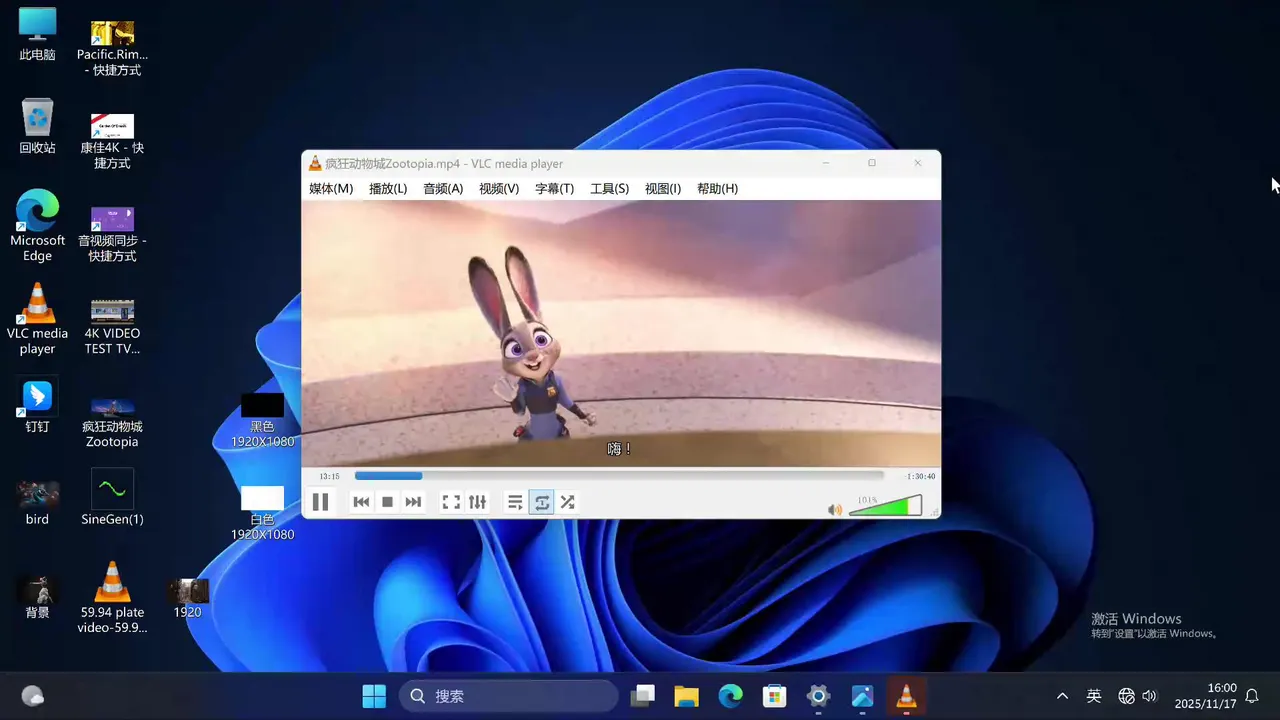Skip to previous media in VLC

361,502
